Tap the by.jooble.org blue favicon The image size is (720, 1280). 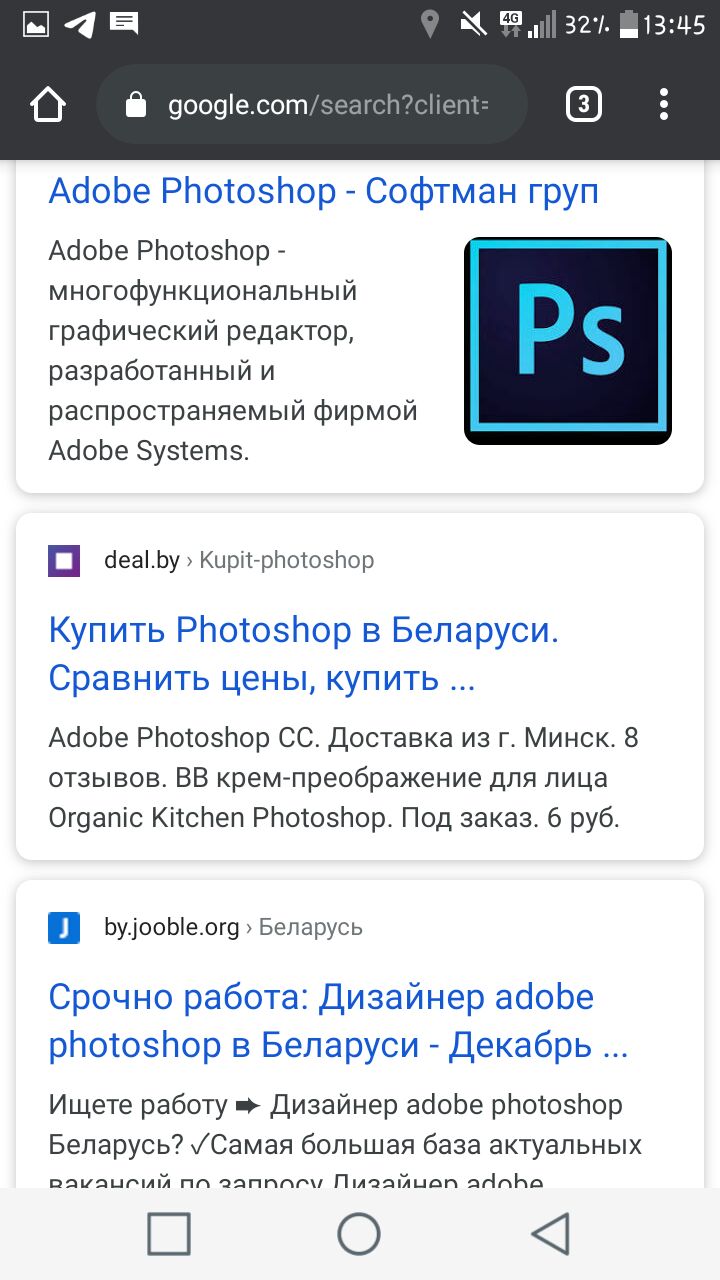tap(64, 928)
